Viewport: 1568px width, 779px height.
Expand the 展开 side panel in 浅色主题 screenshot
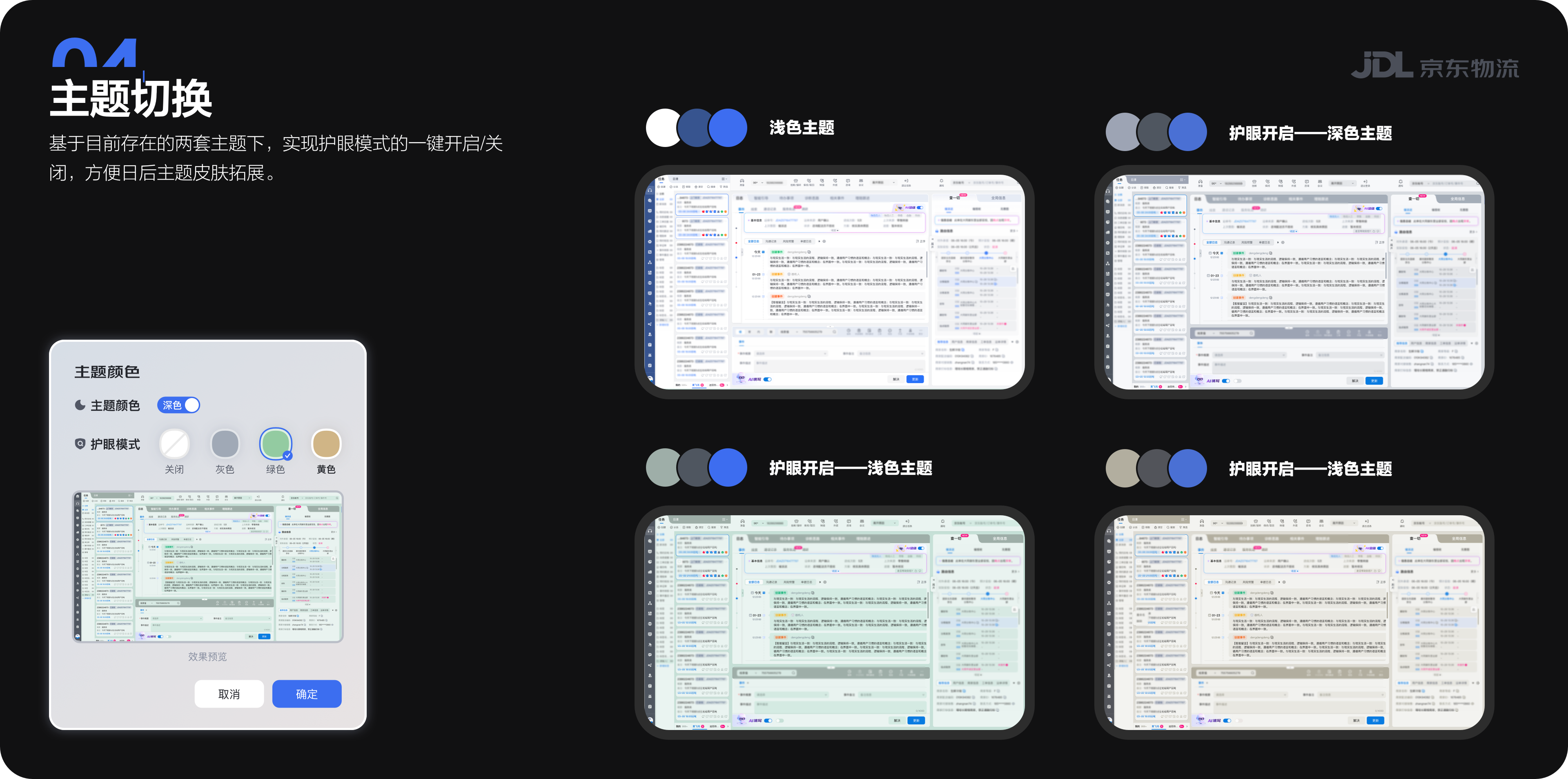[x=933, y=243]
